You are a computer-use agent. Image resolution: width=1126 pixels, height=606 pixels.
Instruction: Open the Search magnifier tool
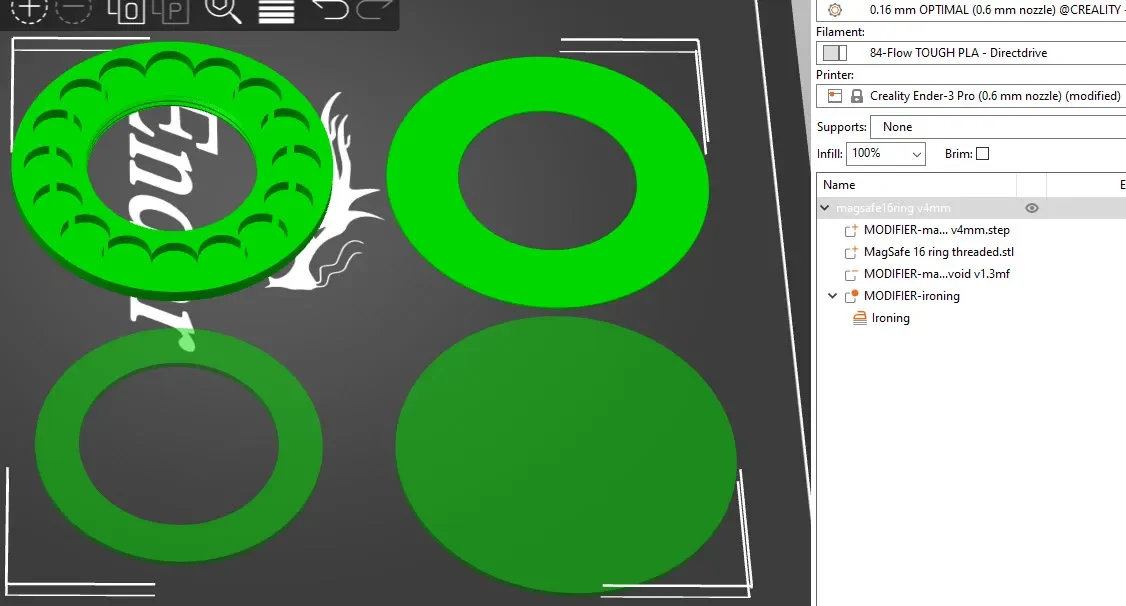223,10
